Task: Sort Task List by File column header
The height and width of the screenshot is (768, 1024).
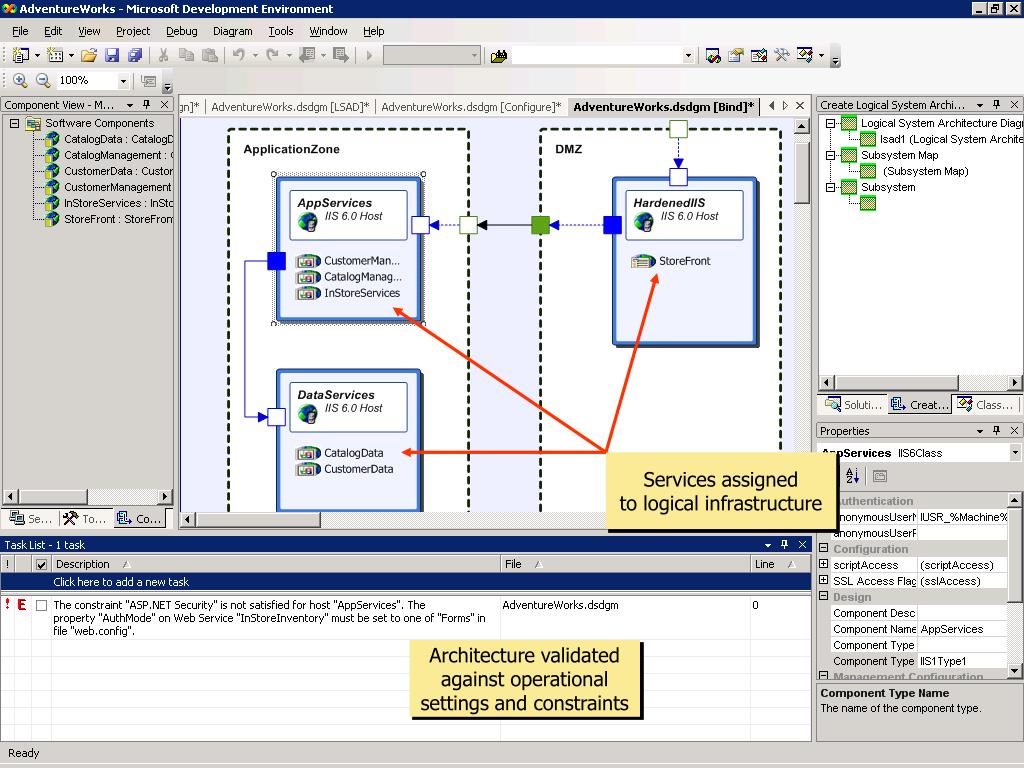Action: tap(626, 564)
